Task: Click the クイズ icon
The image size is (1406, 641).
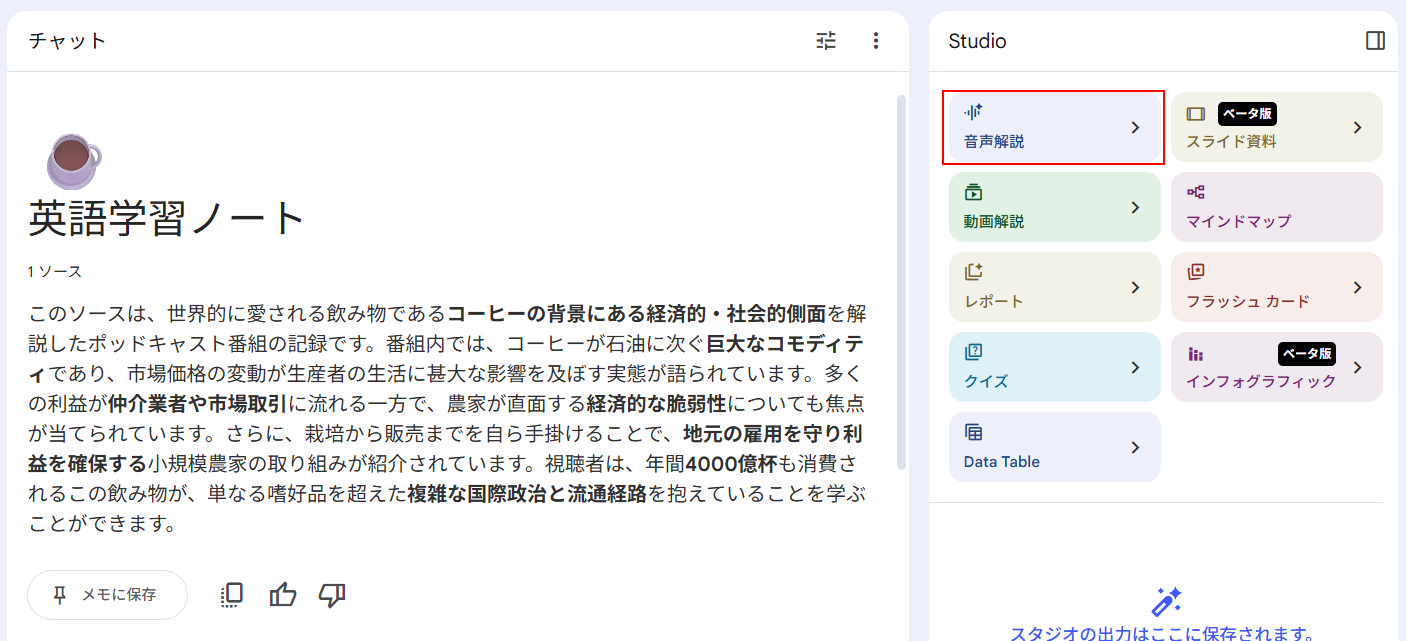Action: click(x=974, y=352)
